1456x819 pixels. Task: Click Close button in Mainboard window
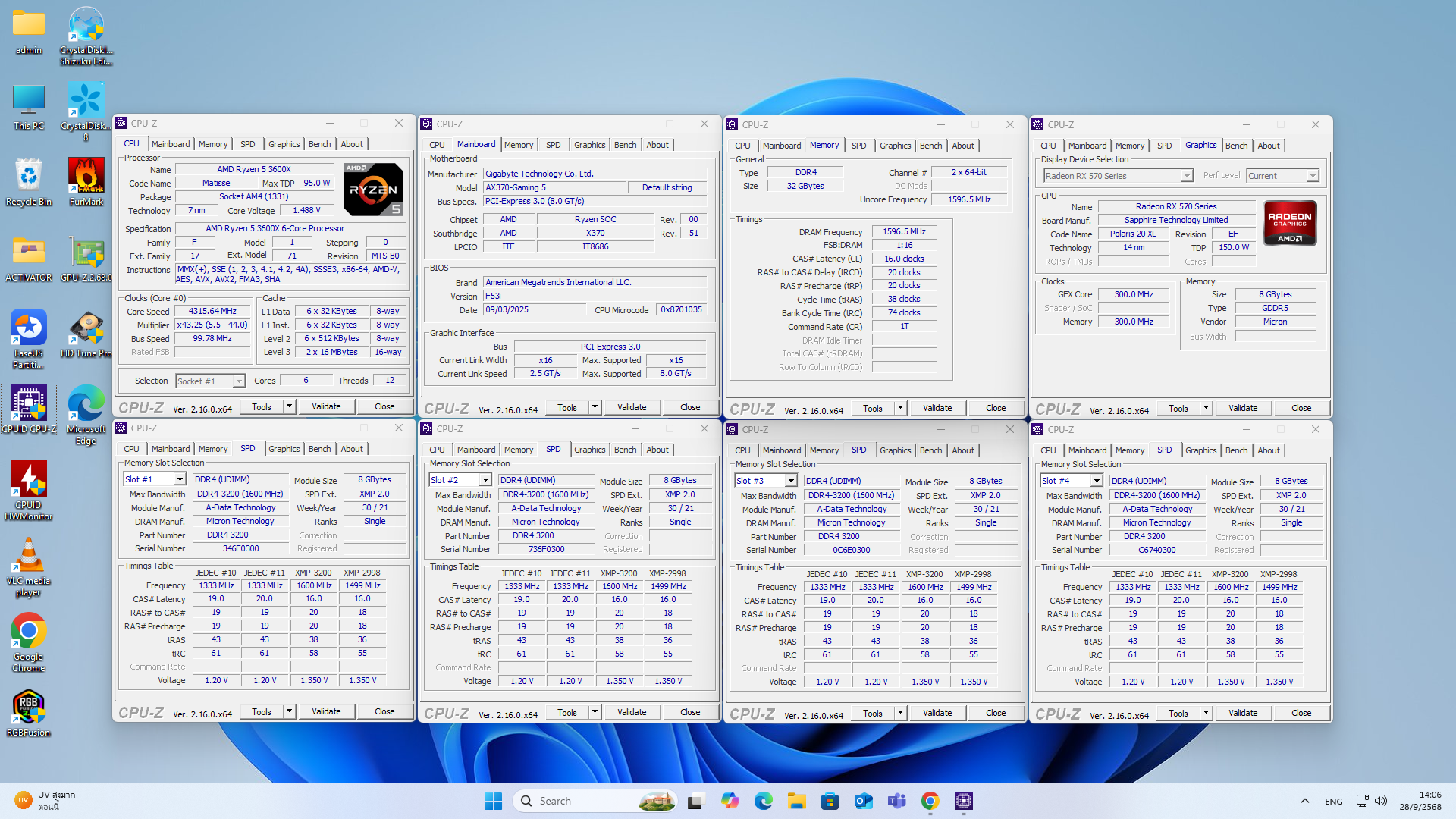coord(690,407)
